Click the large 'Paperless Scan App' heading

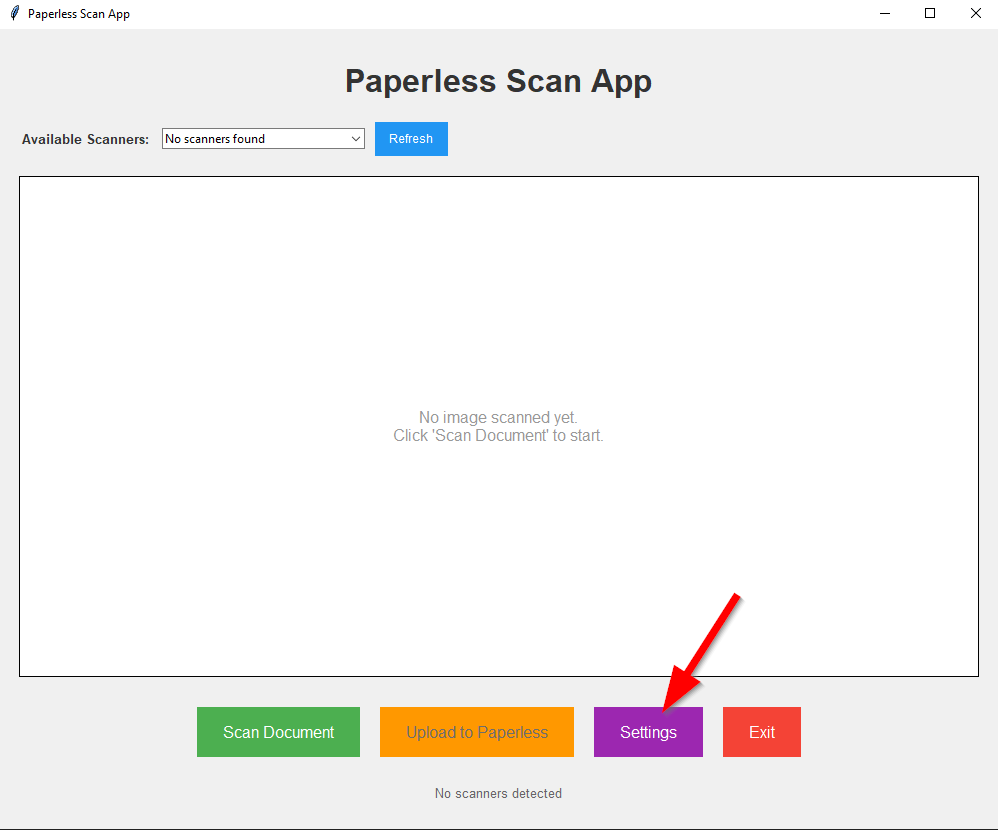[498, 81]
